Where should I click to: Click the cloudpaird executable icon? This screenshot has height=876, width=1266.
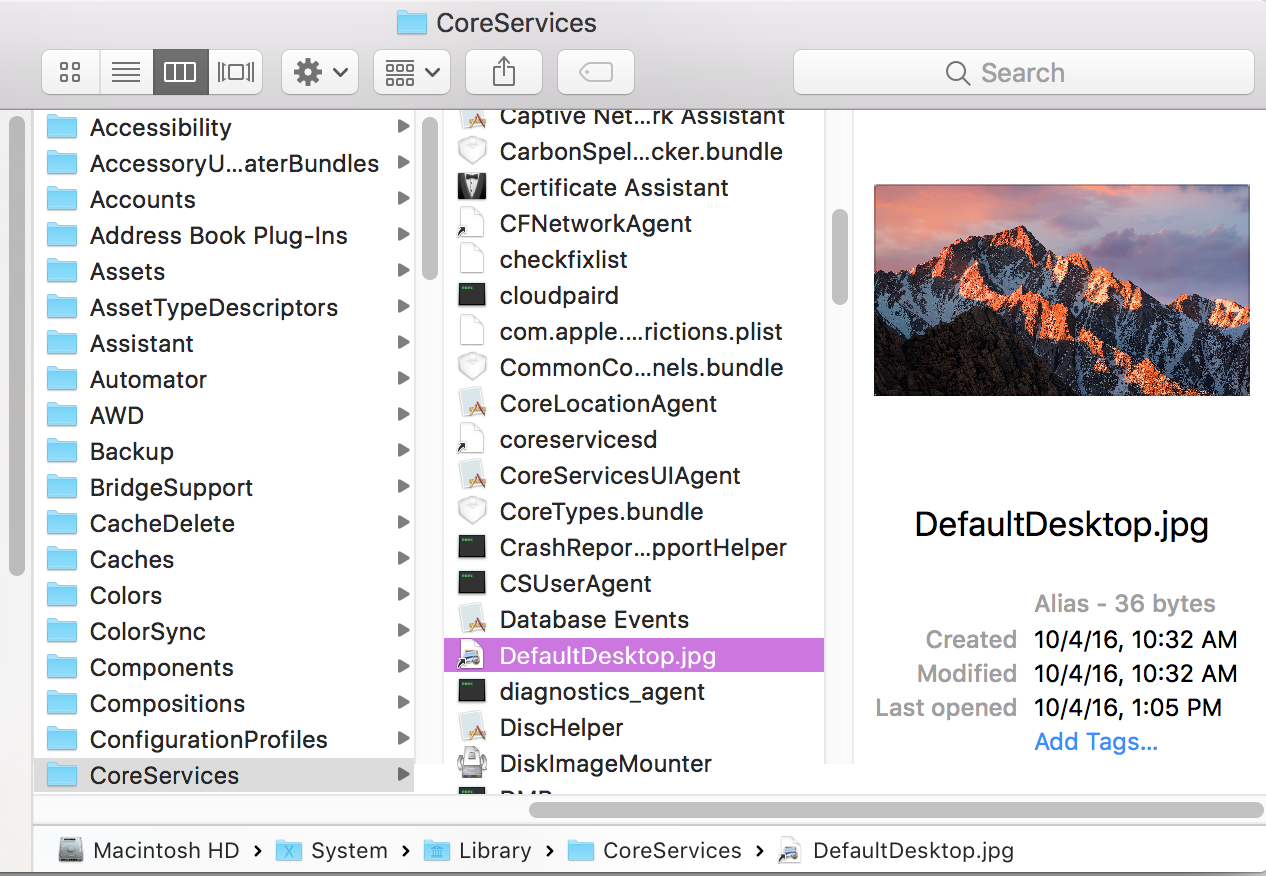point(471,295)
